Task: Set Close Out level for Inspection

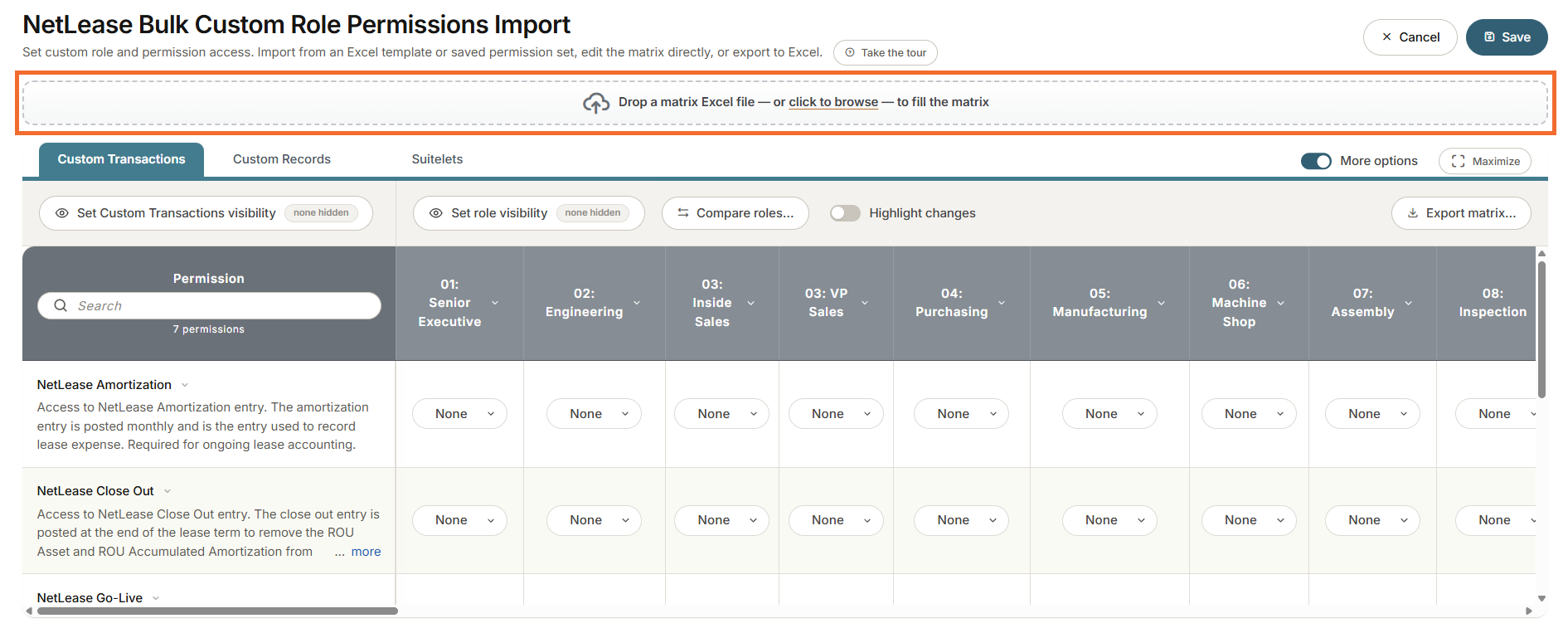Action: (1496, 520)
